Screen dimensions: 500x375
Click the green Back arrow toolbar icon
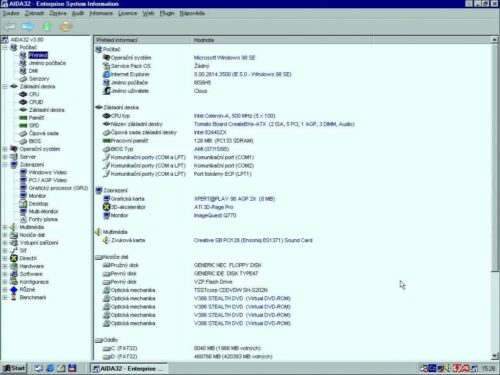coord(10,26)
